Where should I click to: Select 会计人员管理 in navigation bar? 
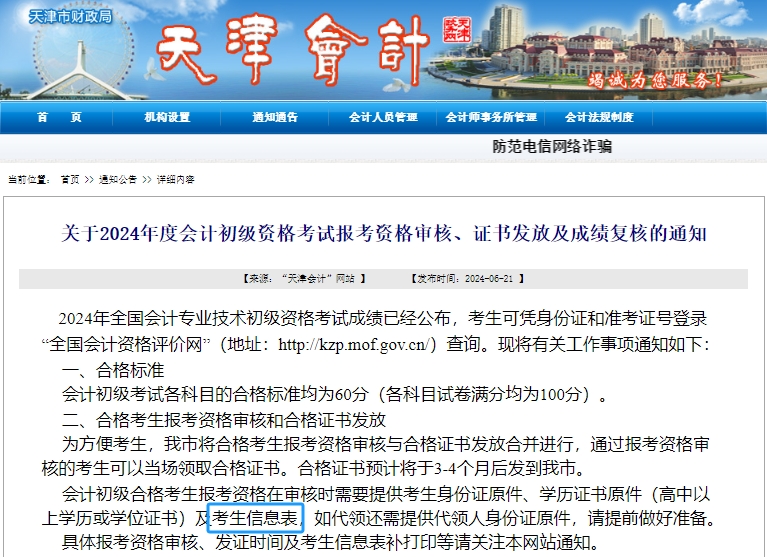point(383,118)
